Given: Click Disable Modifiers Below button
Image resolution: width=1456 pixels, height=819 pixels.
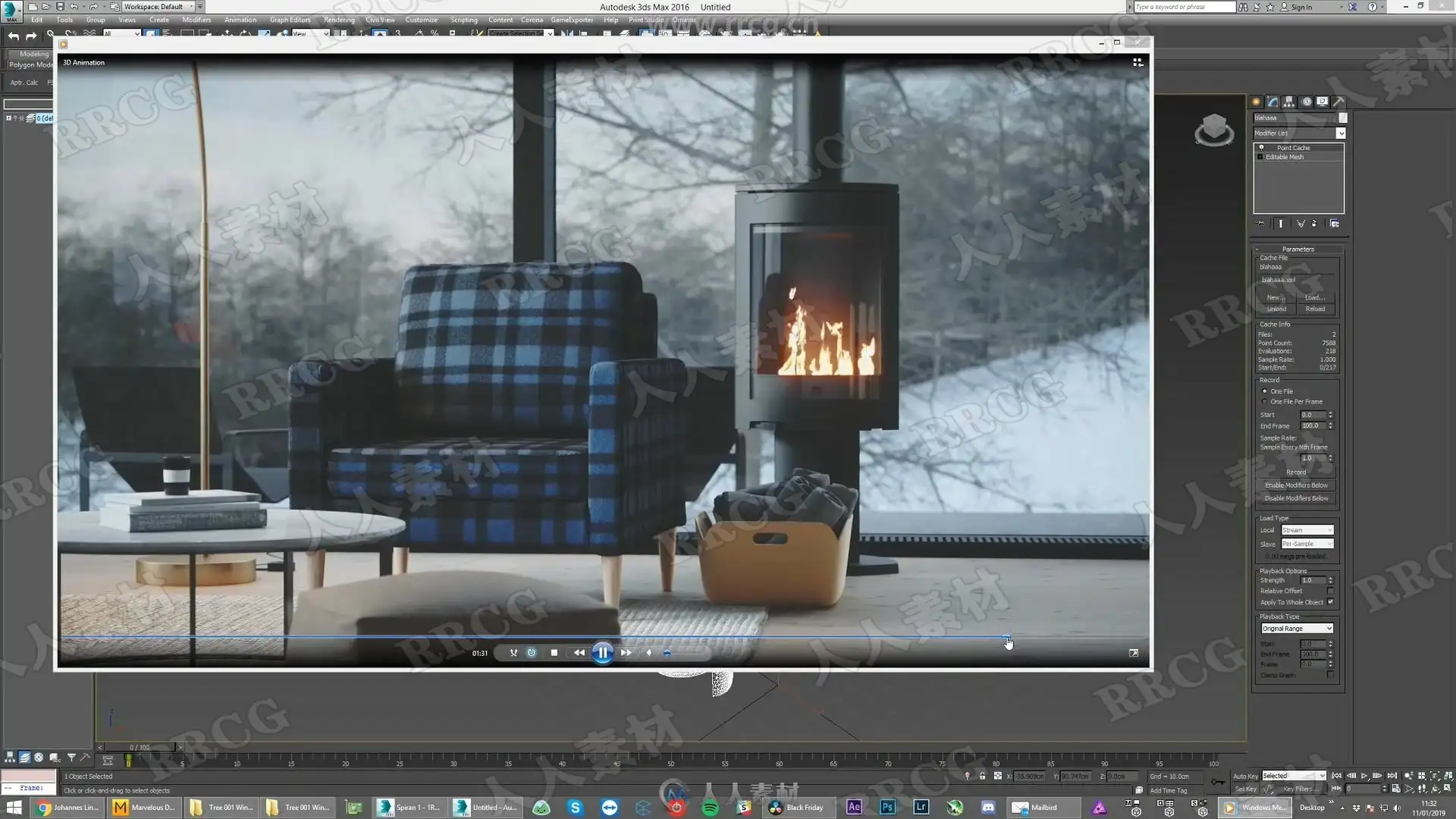Looking at the screenshot, I should [1296, 498].
